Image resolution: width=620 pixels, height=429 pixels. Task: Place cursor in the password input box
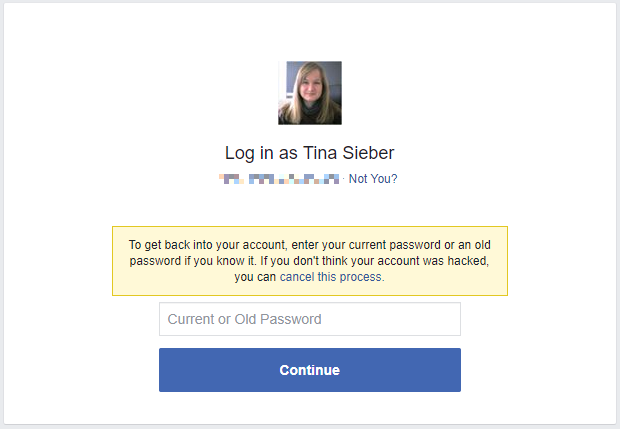point(310,320)
